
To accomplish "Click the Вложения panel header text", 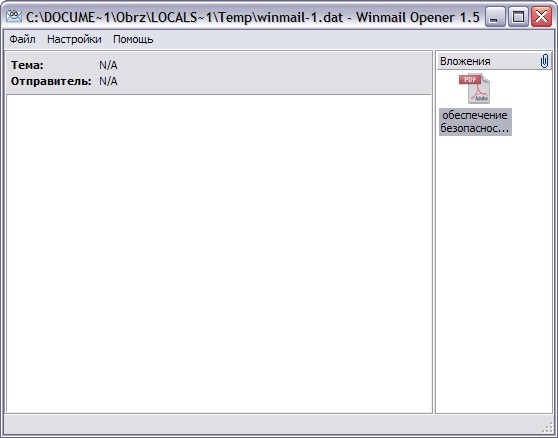I will (465, 61).
